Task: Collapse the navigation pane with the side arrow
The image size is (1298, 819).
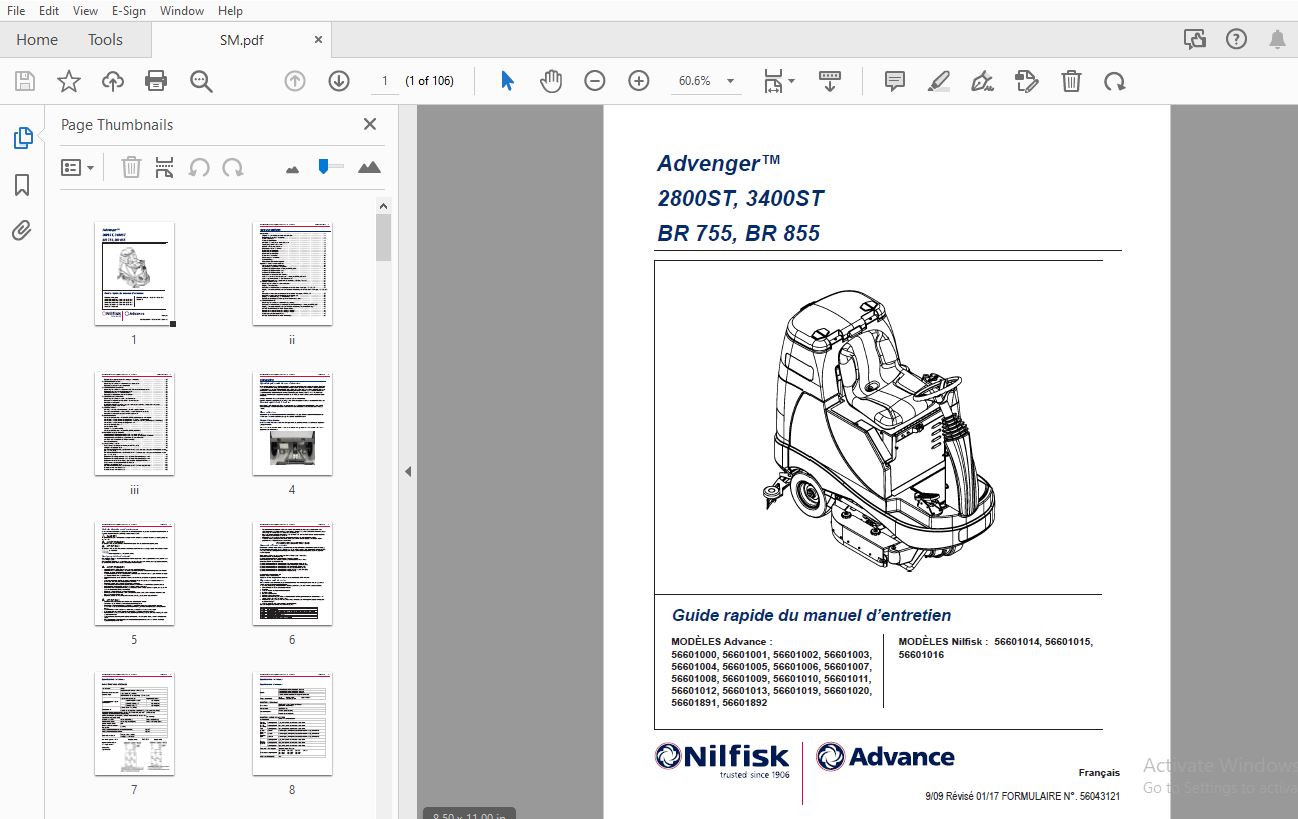Action: (408, 471)
